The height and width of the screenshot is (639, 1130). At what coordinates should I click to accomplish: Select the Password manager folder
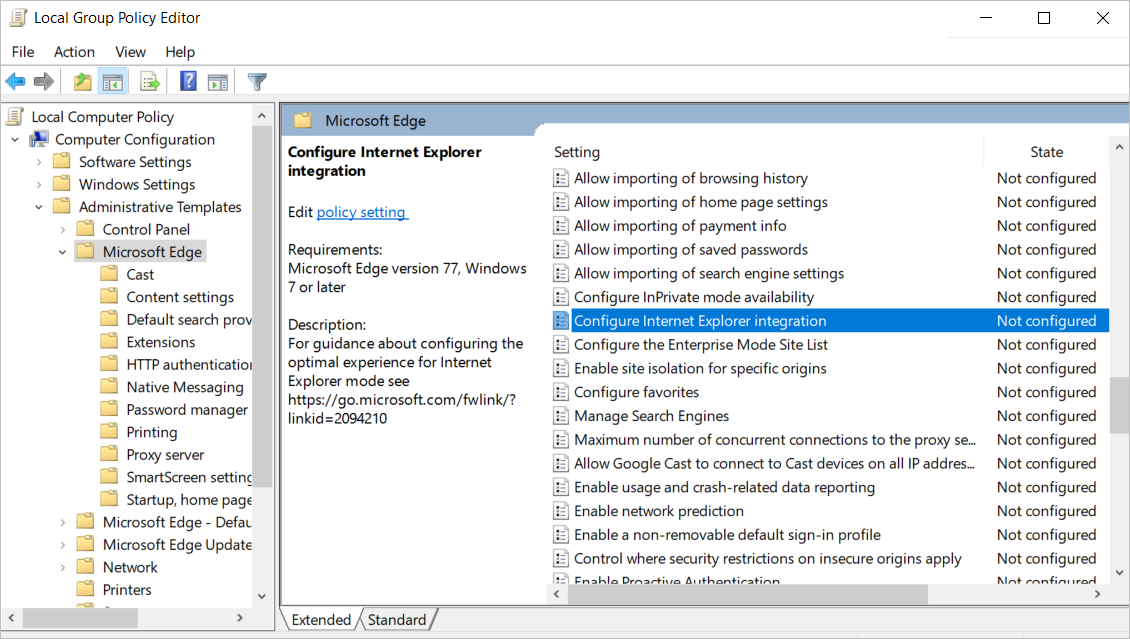click(187, 410)
